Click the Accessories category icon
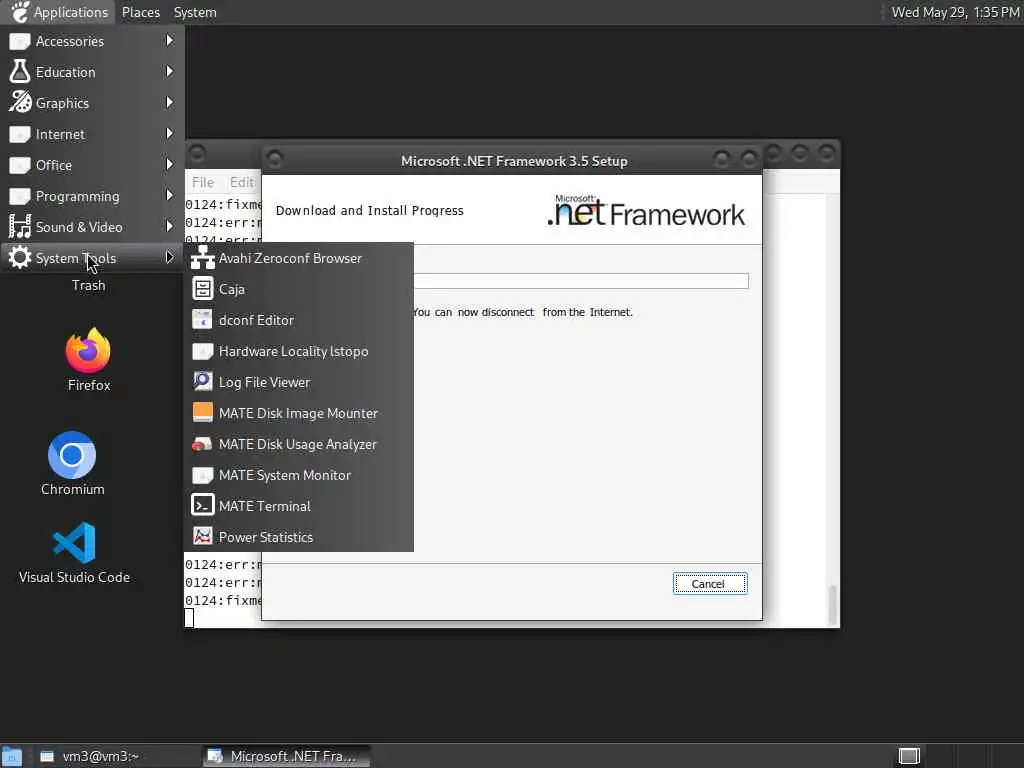Viewport: 1024px width, 768px height. coord(20,41)
